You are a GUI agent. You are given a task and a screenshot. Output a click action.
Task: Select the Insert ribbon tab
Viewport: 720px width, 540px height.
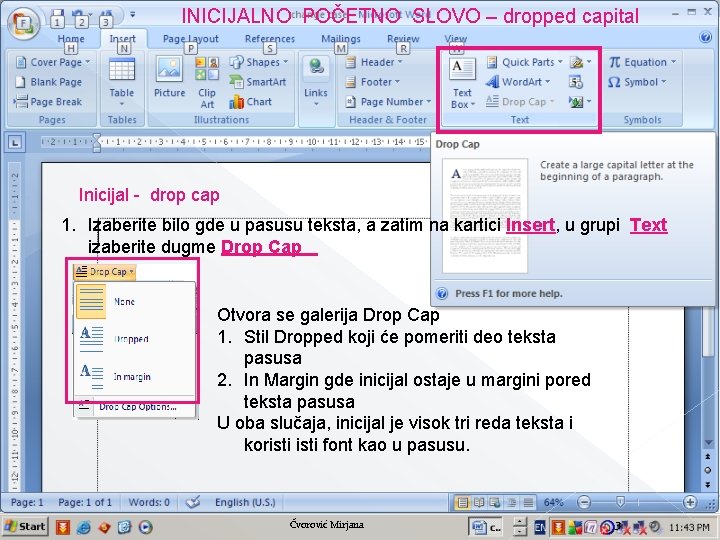(x=123, y=39)
